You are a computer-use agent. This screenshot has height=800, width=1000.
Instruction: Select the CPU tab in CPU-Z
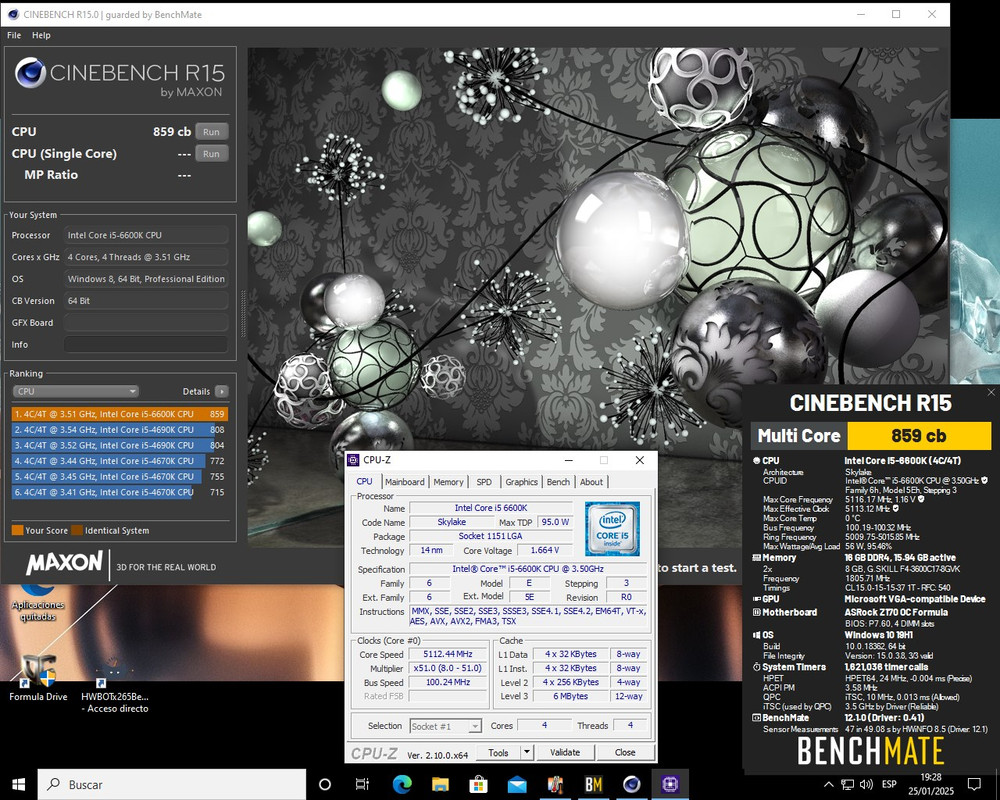(364, 481)
